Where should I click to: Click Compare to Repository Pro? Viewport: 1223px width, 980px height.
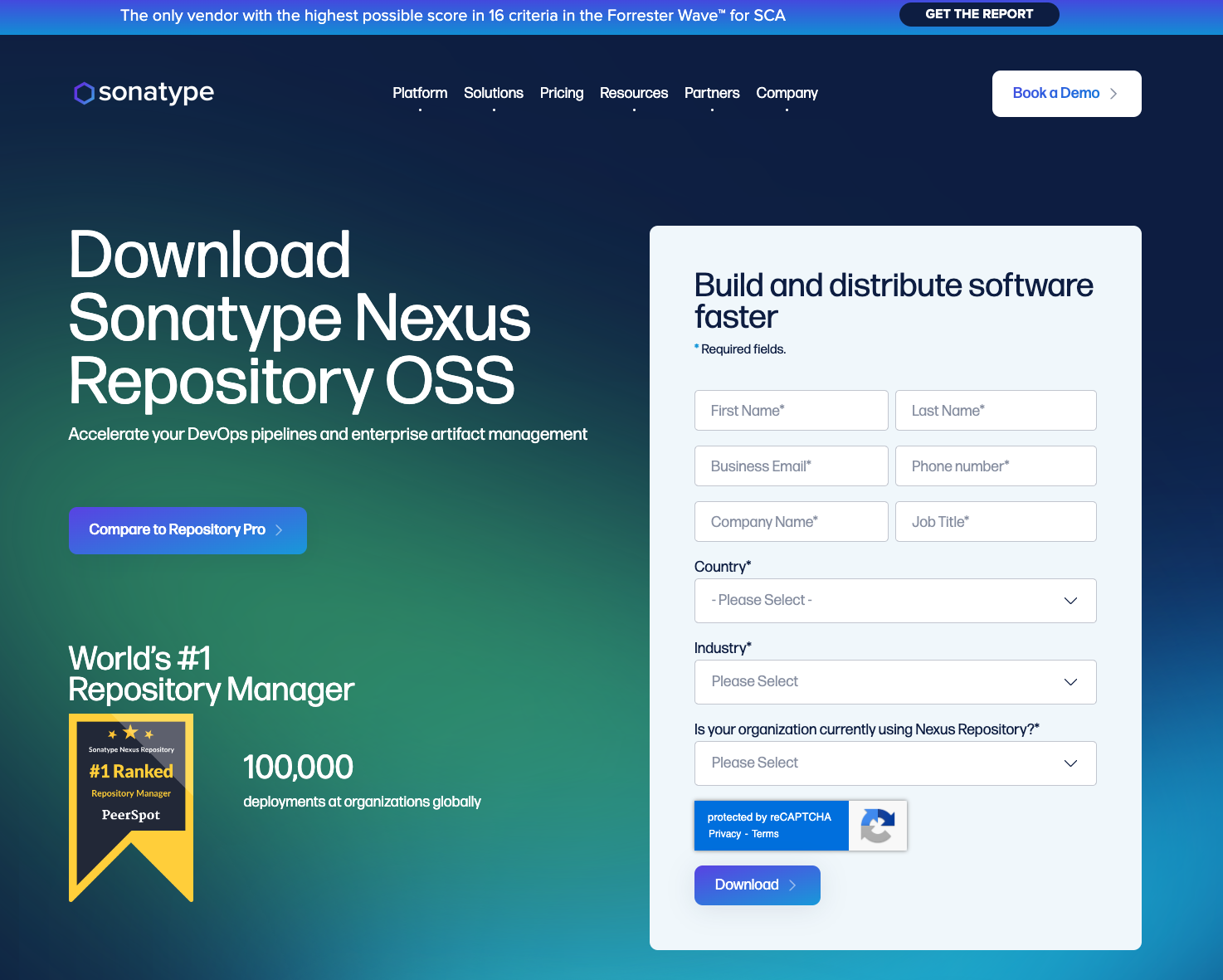click(188, 530)
